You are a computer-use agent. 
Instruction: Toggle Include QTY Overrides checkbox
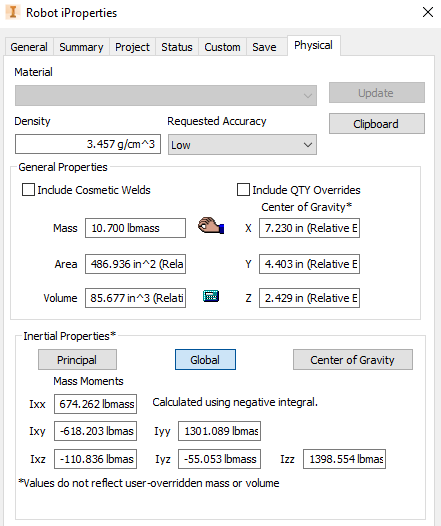pyautogui.click(x=243, y=190)
